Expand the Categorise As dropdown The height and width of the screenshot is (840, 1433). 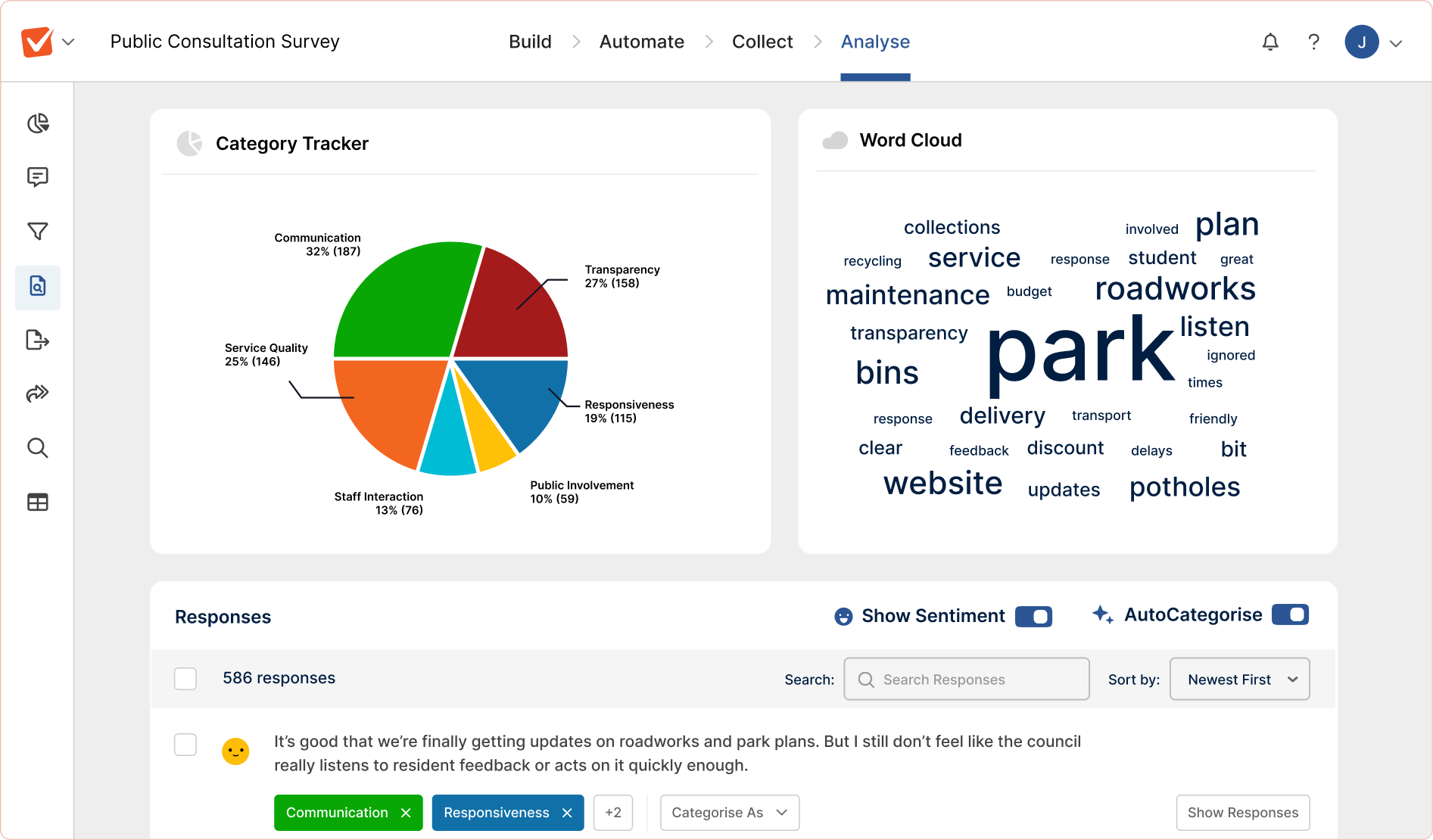(729, 812)
